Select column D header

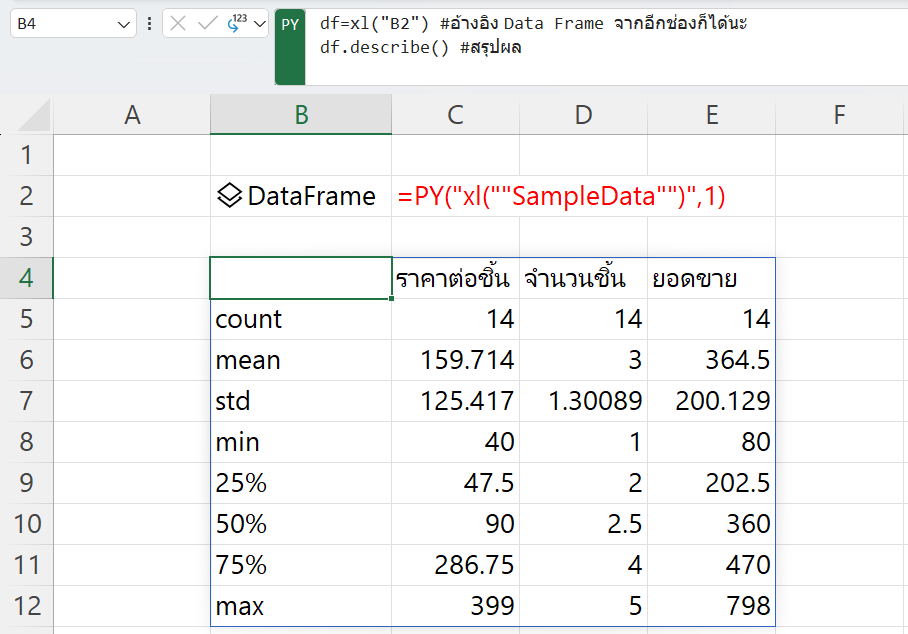click(x=584, y=115)
